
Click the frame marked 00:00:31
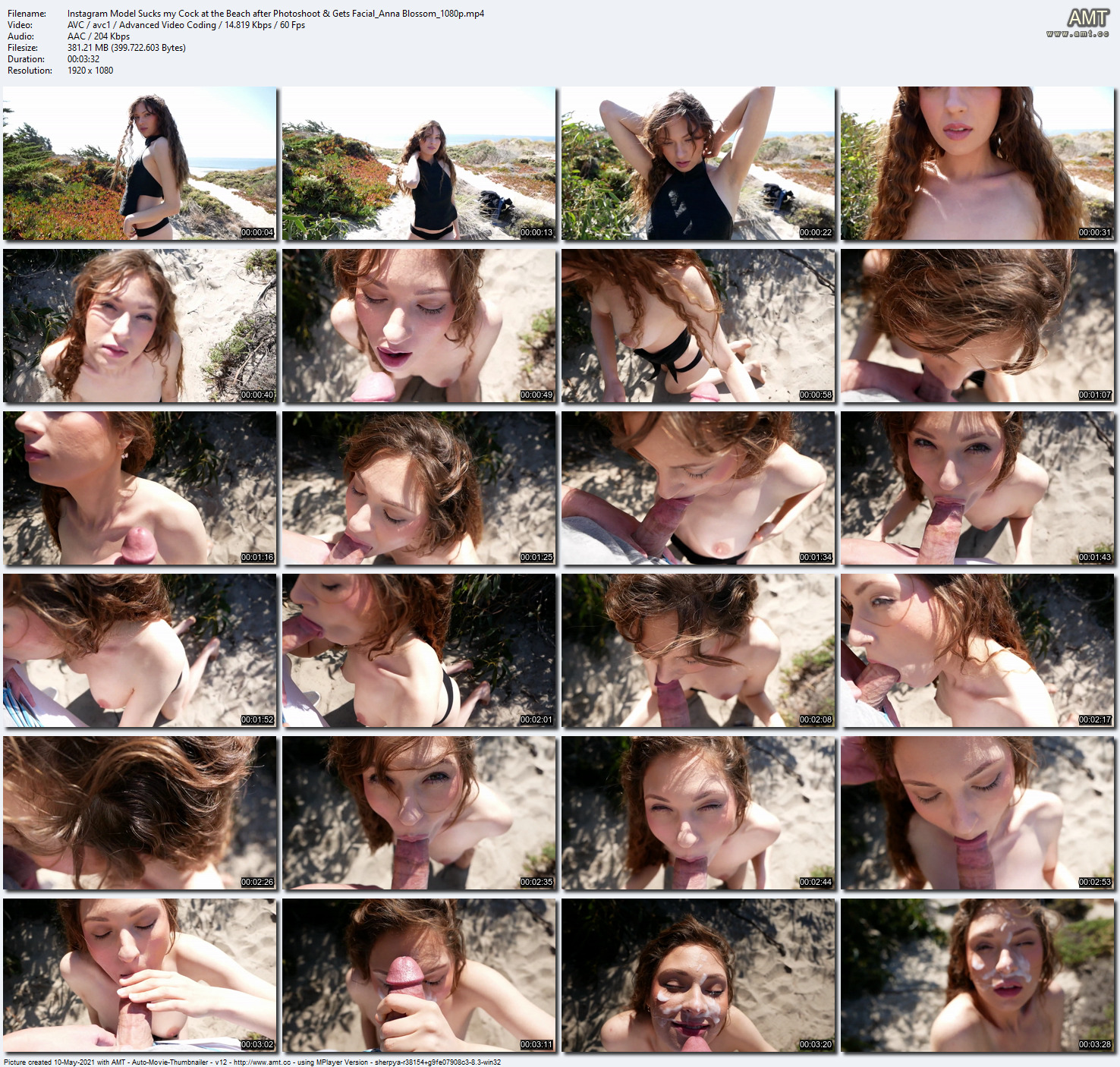pos(977,163)
